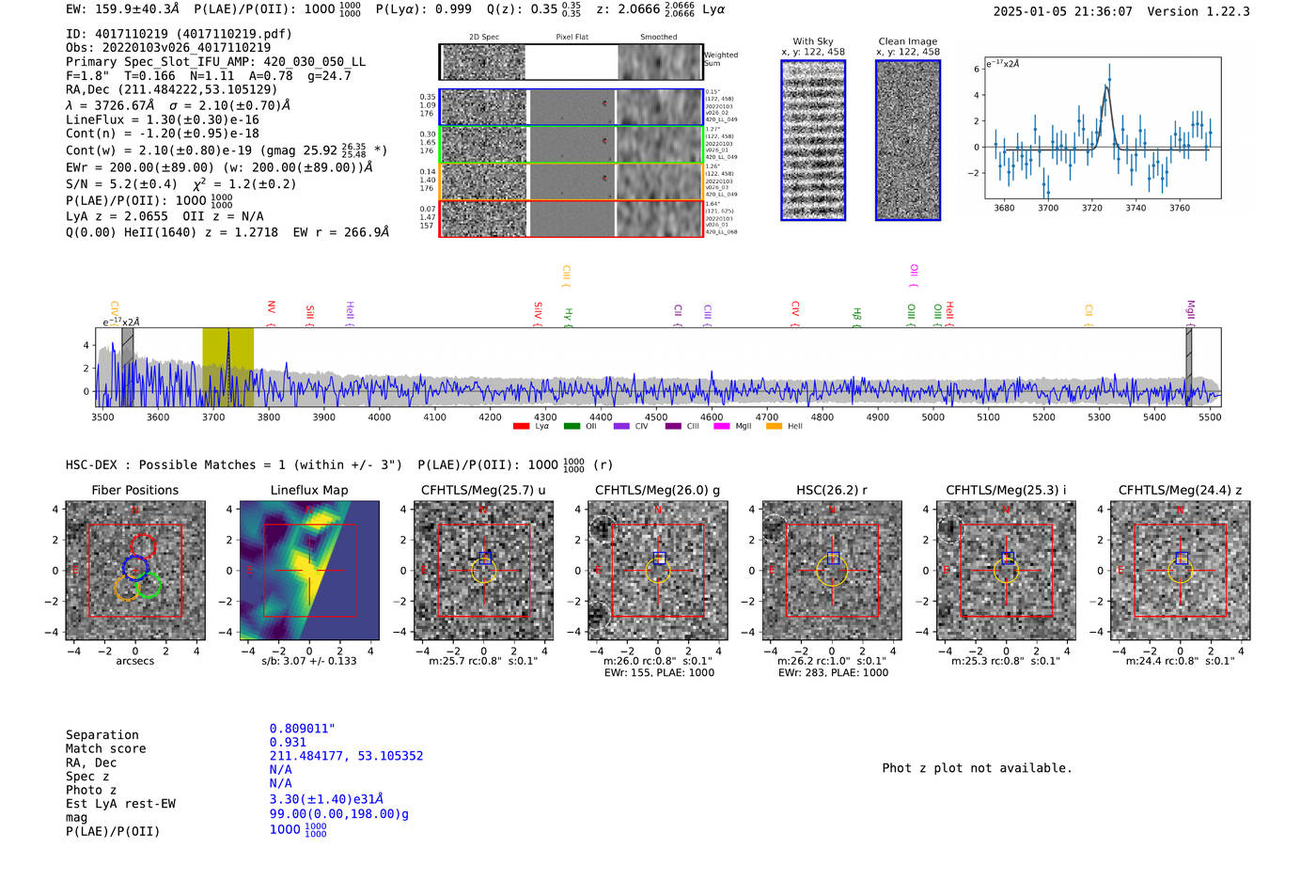Click the red fiber circle in Fiber Positions
Viewport: 1316px width, 896px height.
pyautogui.click(x=142, y=545)
